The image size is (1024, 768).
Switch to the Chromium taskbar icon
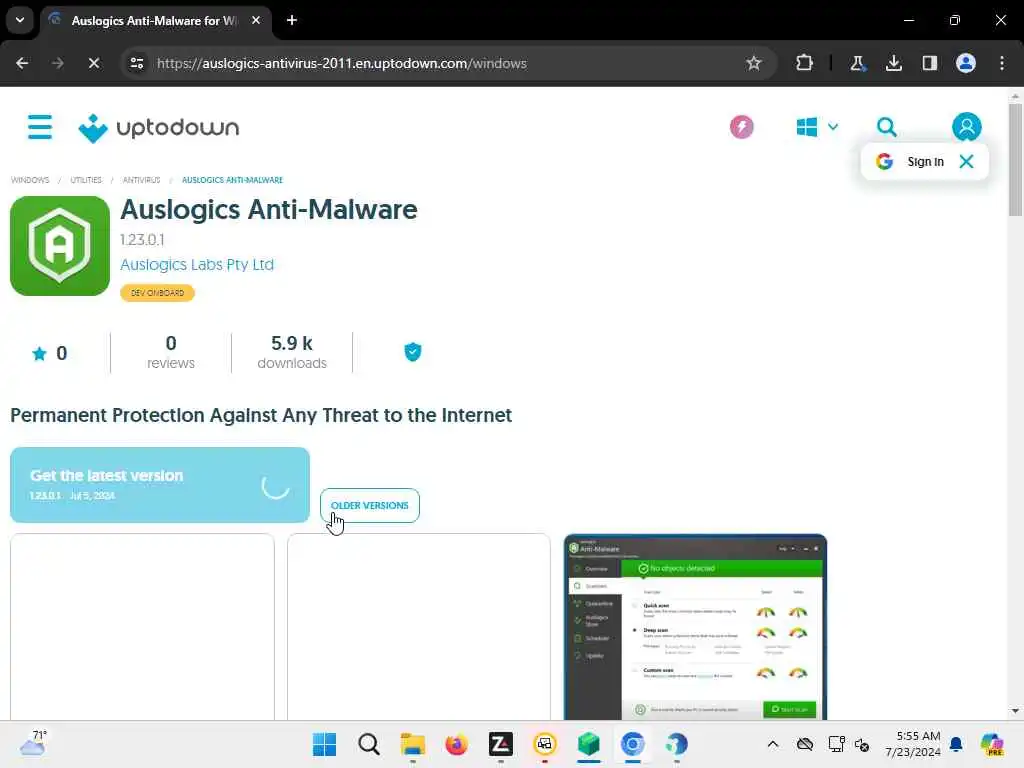pyautogui.click(x=633, y=744)
